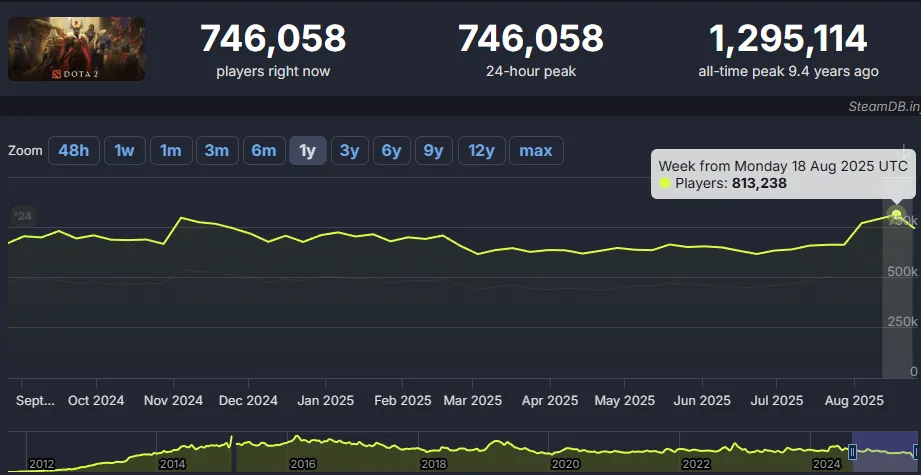Pick the 9y zoom range
The height and width of the screenshot is (475, 921).
point(433,151)
